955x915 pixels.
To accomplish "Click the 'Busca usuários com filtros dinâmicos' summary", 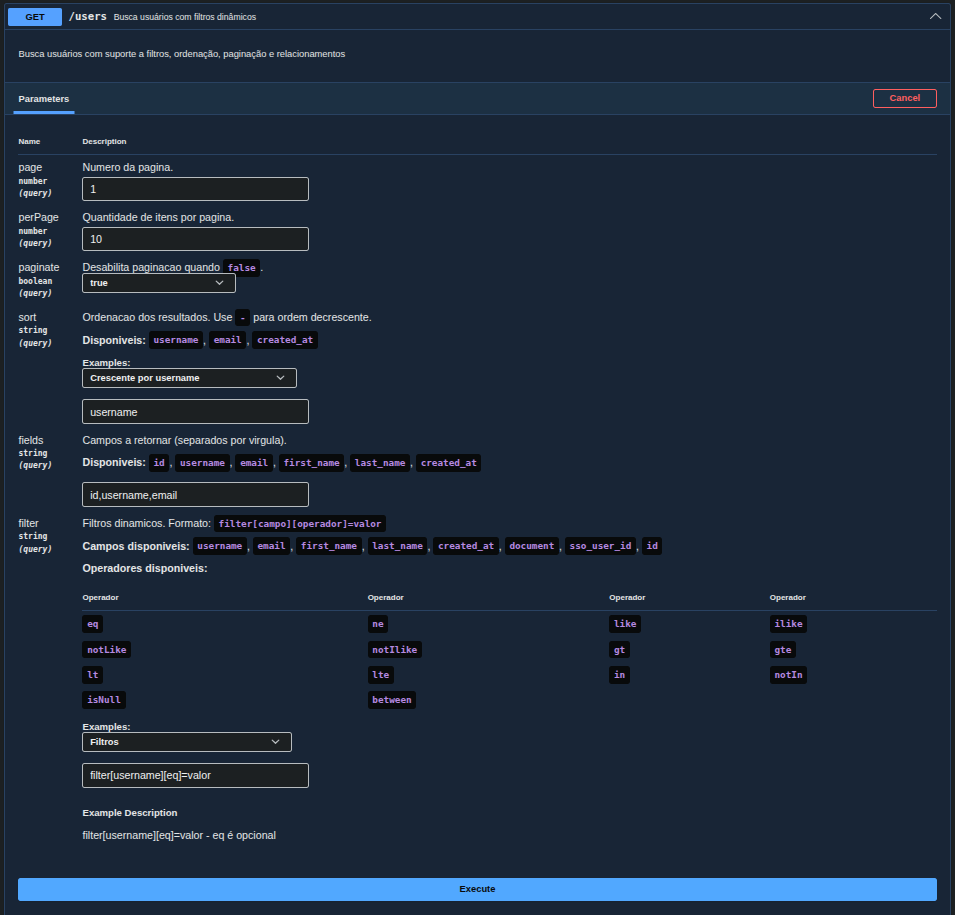I will point(185,17).
